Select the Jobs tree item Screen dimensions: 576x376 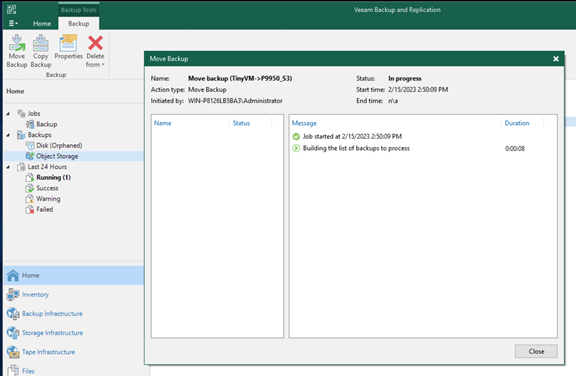click(x=34, y=113)
